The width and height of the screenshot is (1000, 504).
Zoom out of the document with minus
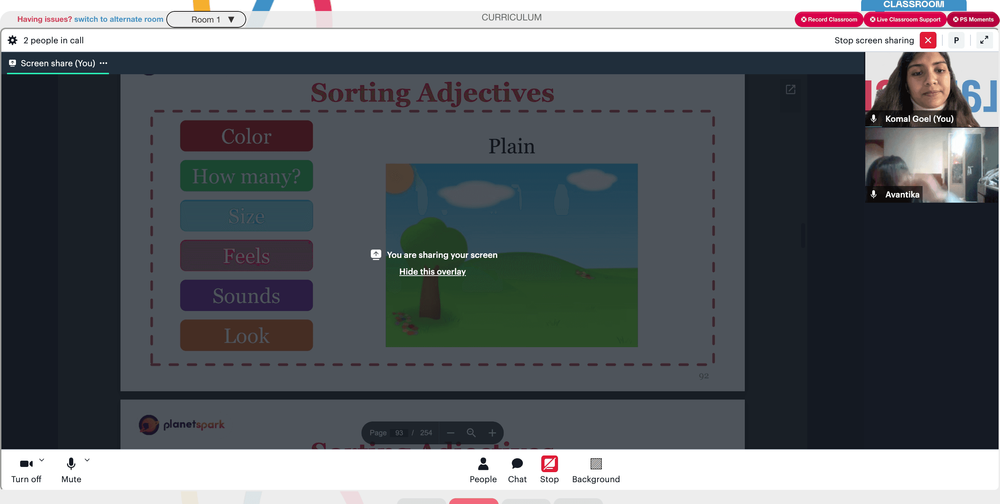[x=451, y=433]
